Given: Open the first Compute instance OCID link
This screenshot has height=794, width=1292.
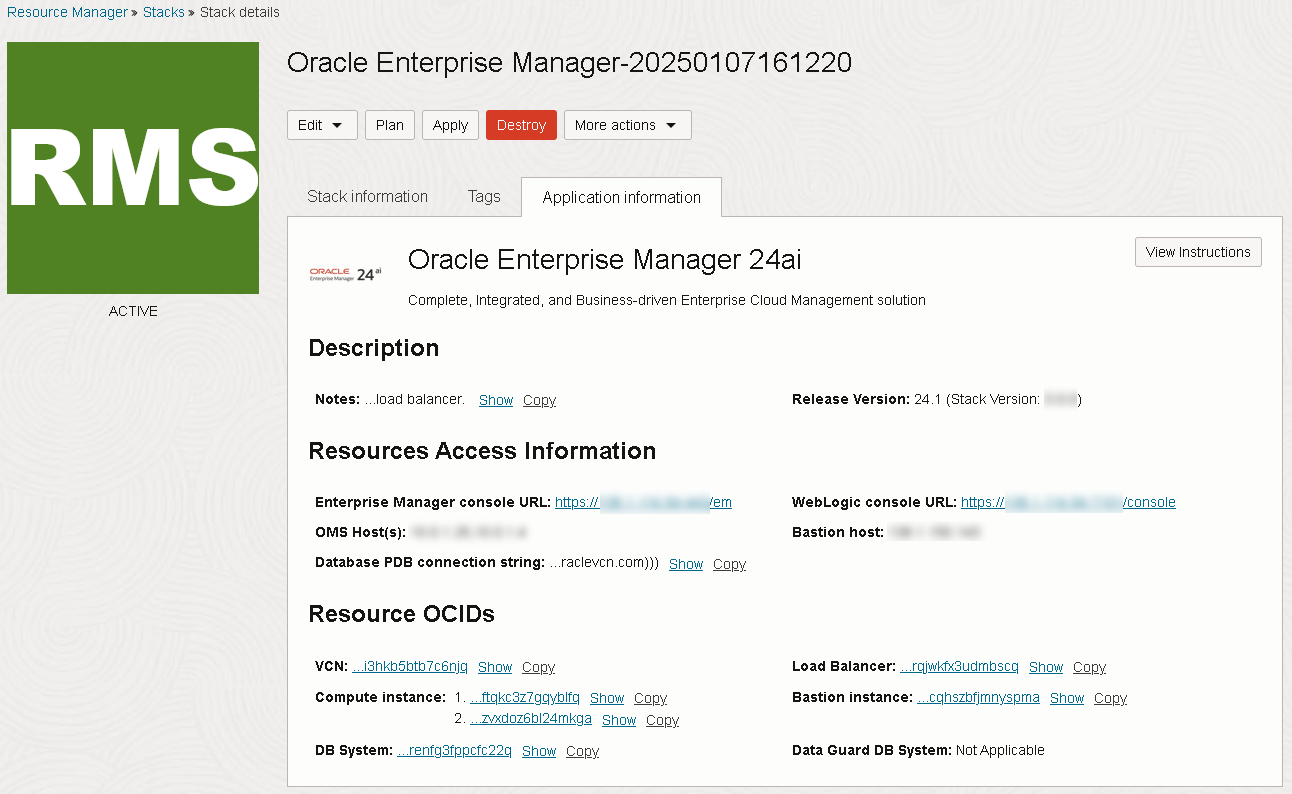Looking at the screenshot, I should coord(525,698).
